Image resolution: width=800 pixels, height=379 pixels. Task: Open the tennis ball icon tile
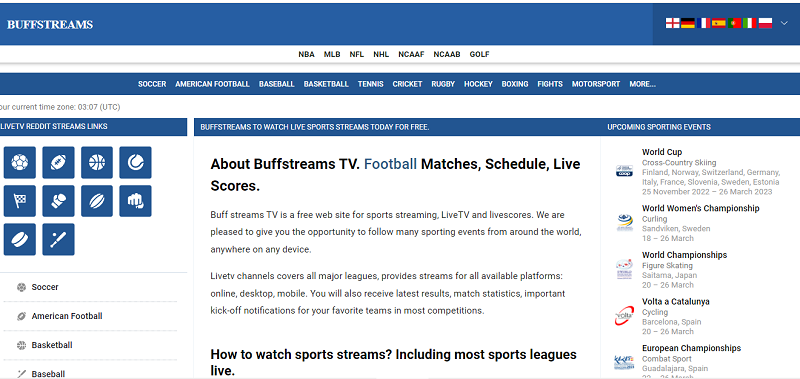[x=135, y=162]
